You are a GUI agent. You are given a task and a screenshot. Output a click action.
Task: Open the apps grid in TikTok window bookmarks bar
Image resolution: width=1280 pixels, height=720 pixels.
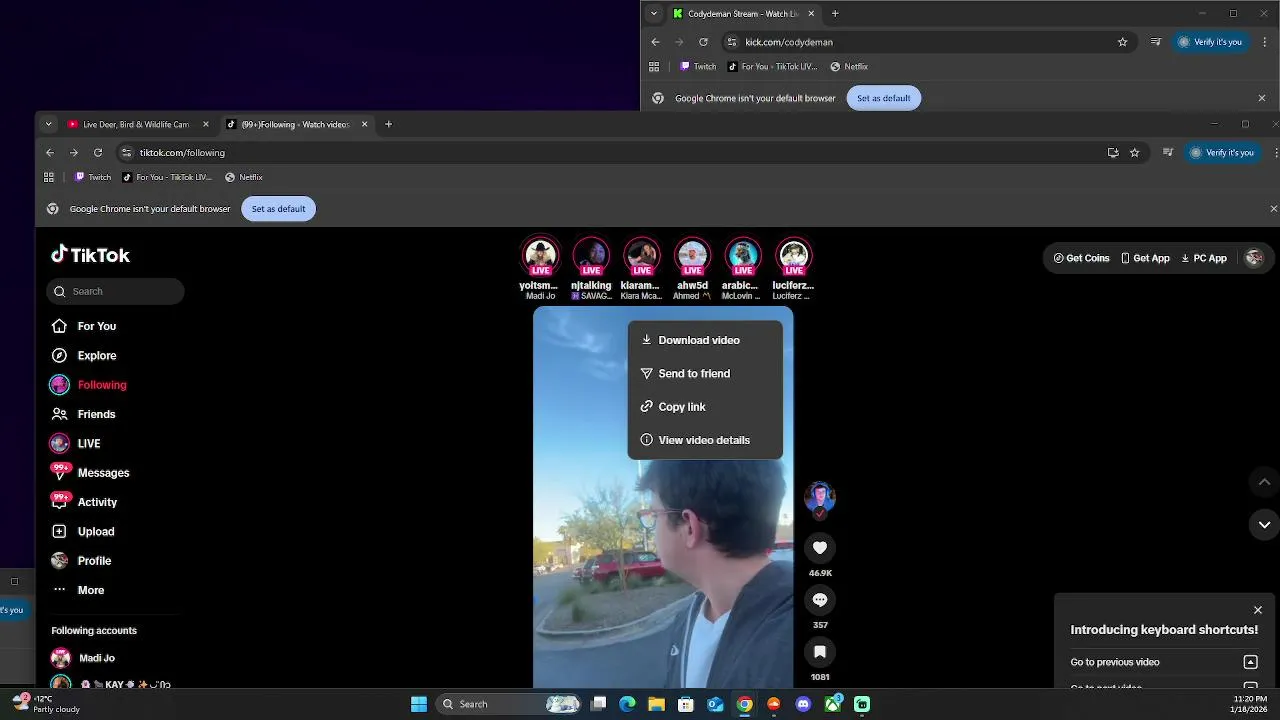click(x=49, y=177)
